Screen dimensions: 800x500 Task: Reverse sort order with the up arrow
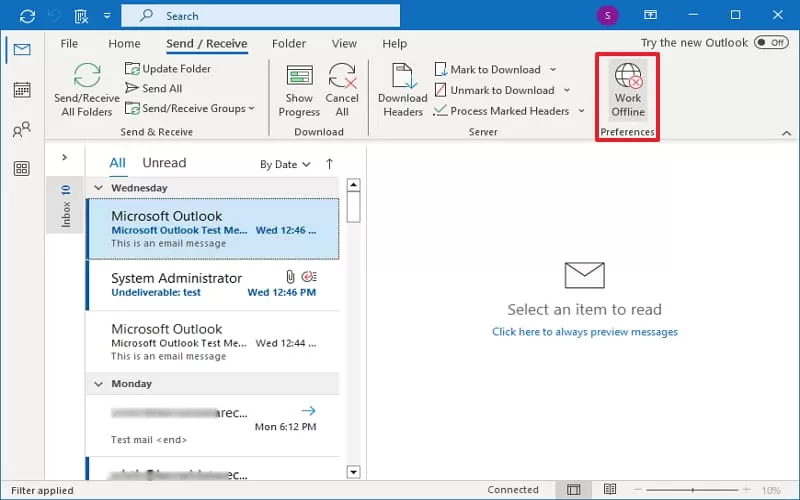(330, 164)
